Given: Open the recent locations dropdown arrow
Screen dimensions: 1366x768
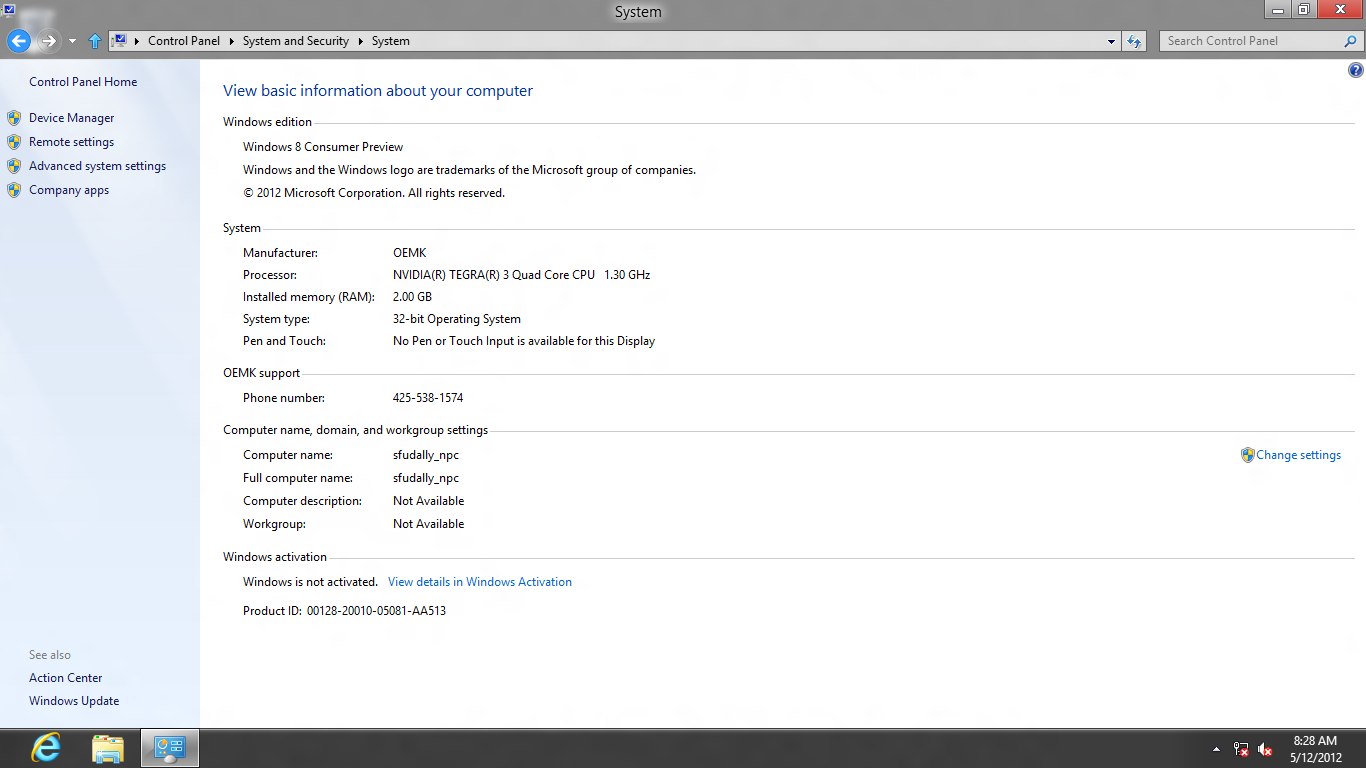Looking at the screenshot, I should pyautogui.click(x=72, y=41).
